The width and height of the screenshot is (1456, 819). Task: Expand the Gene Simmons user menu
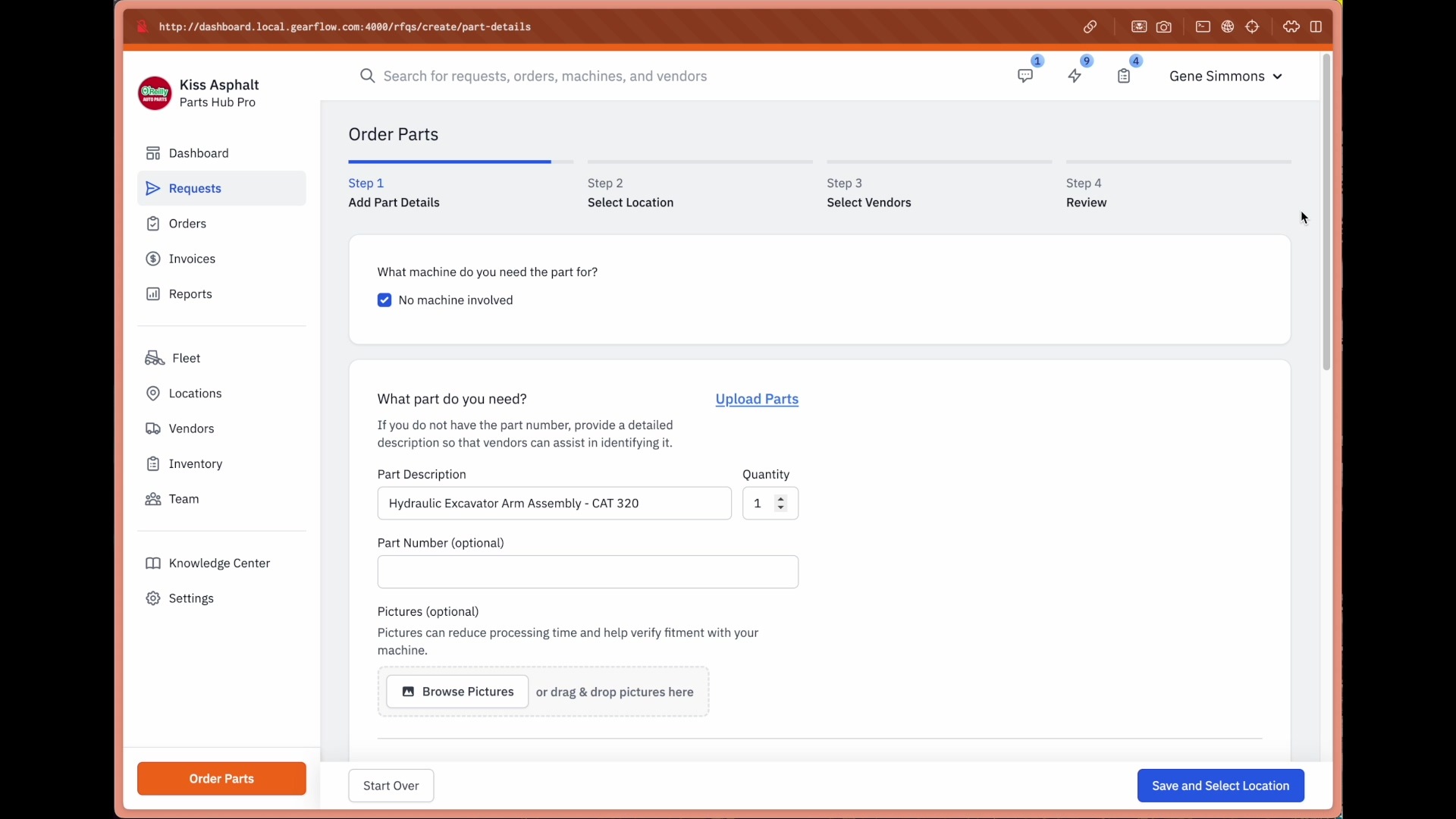point(1225,76)
